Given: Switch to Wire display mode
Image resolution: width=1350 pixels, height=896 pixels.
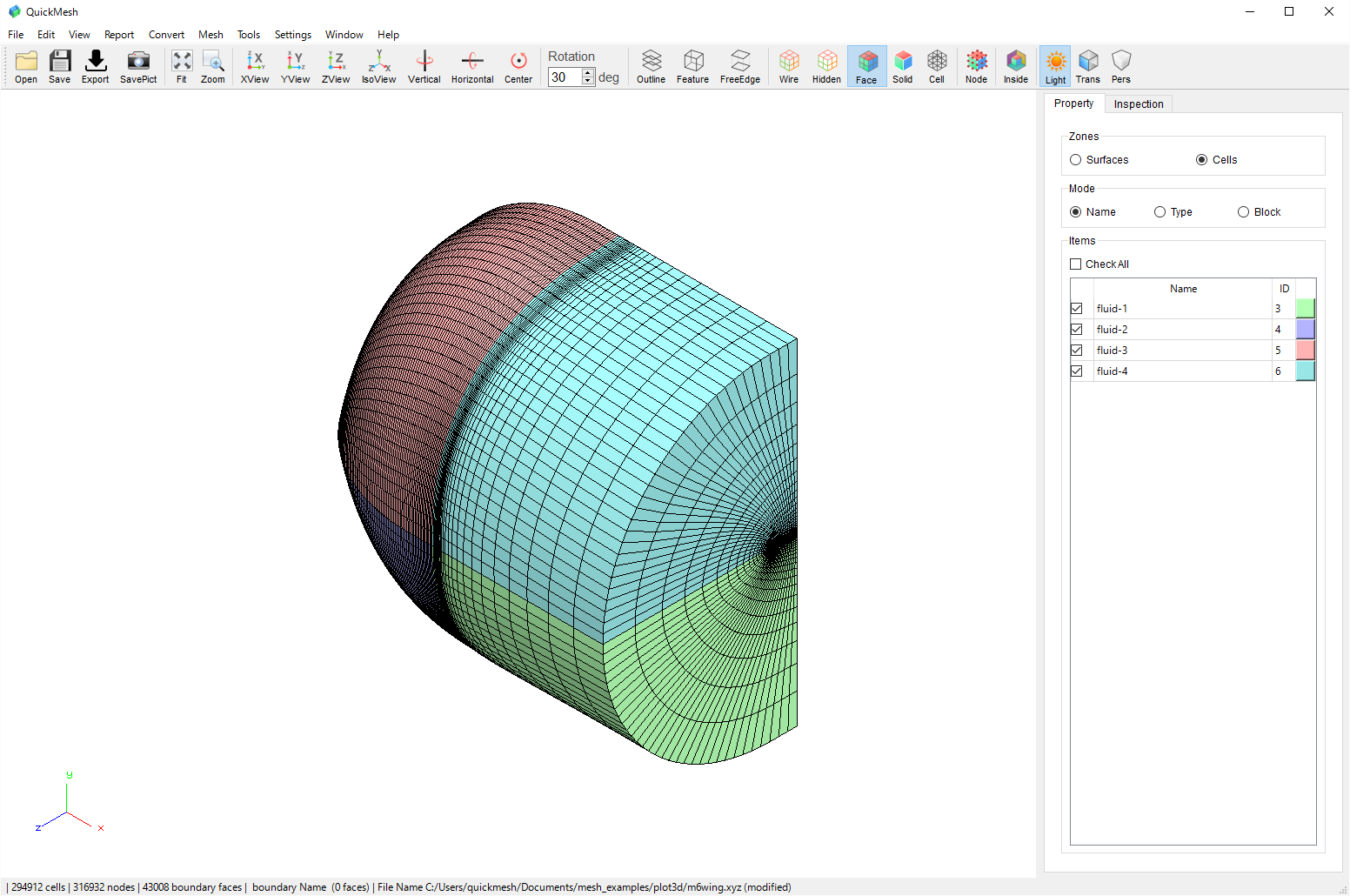Looking at the screenshot, I should pyautogui.click(x=789, y=66).
